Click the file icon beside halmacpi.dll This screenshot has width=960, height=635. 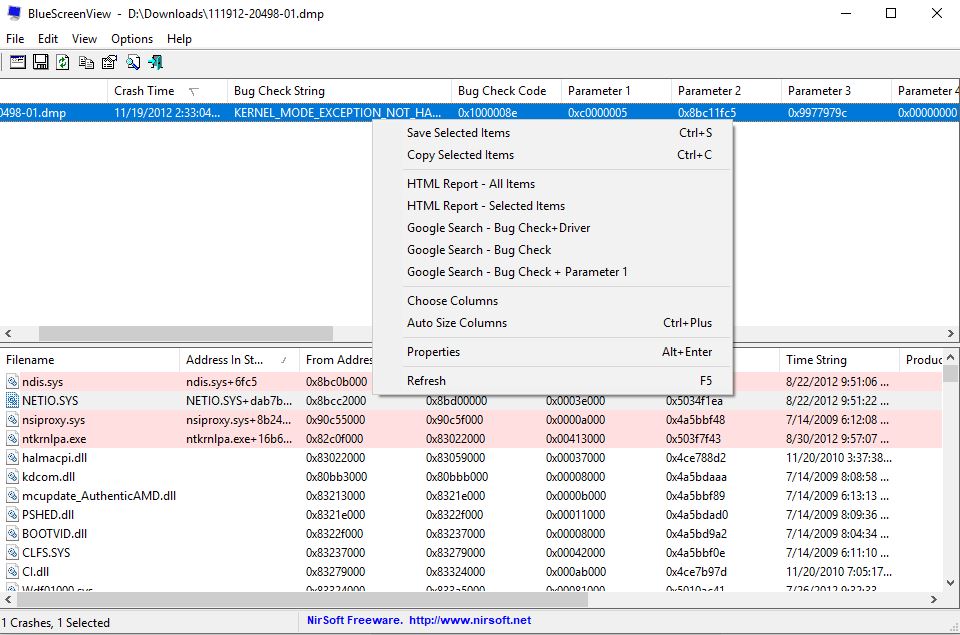tap(12, 457)
